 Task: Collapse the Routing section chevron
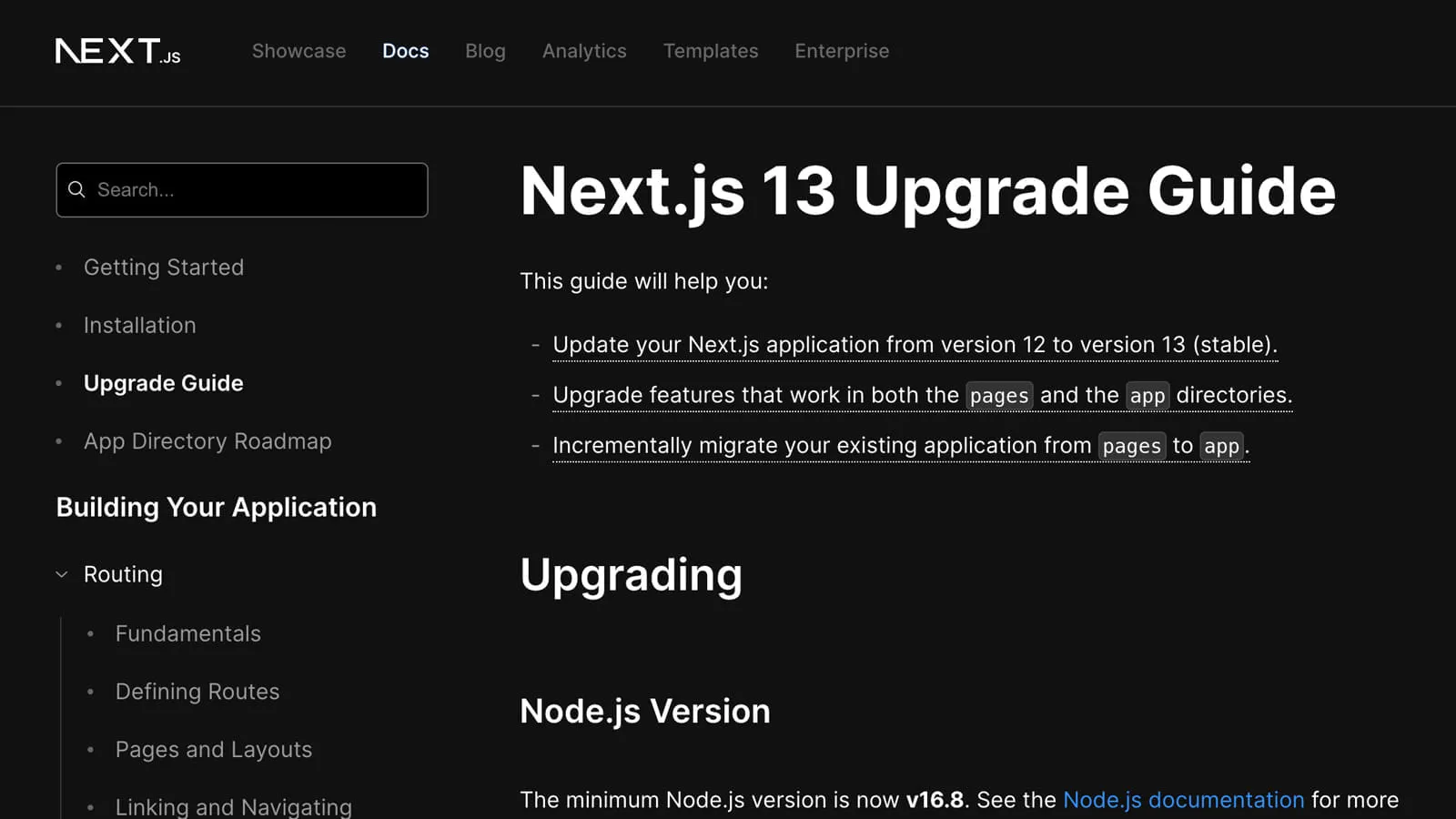[61, 574]
